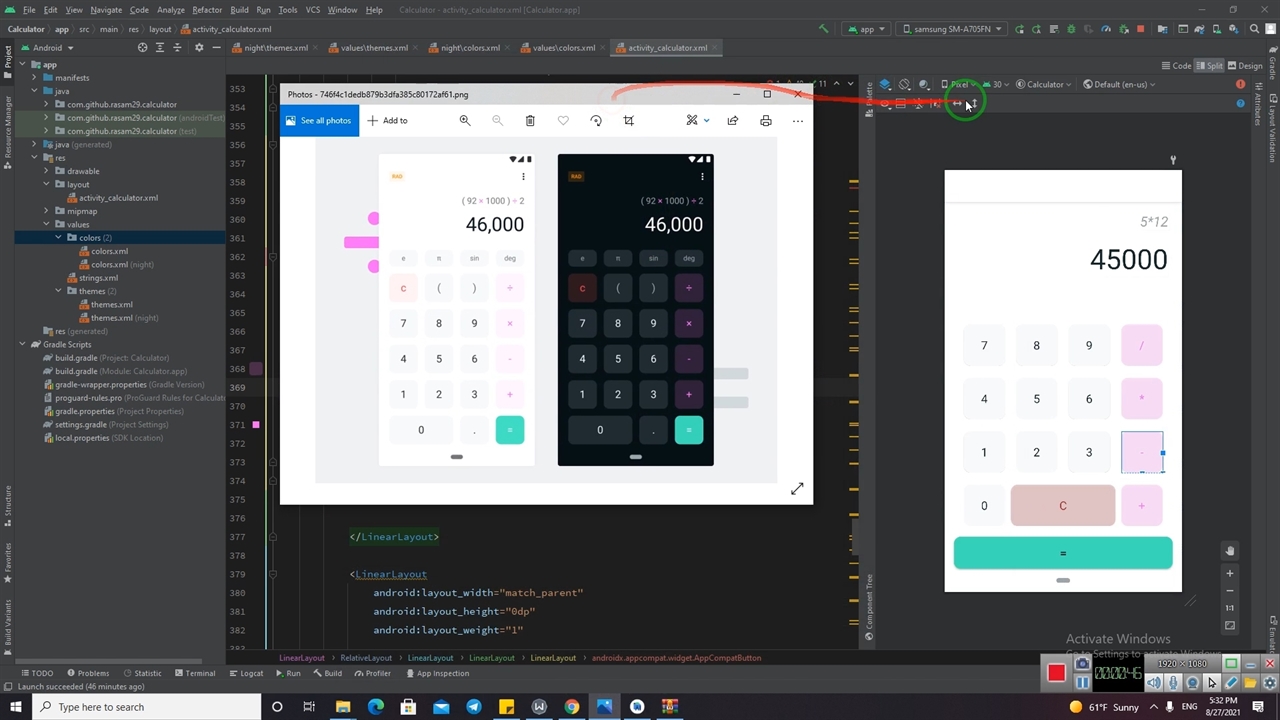This screenshot has width=1280, height=720.
Task: Rotate the image in Photos toolbar
Action: [x=596, y=121]
